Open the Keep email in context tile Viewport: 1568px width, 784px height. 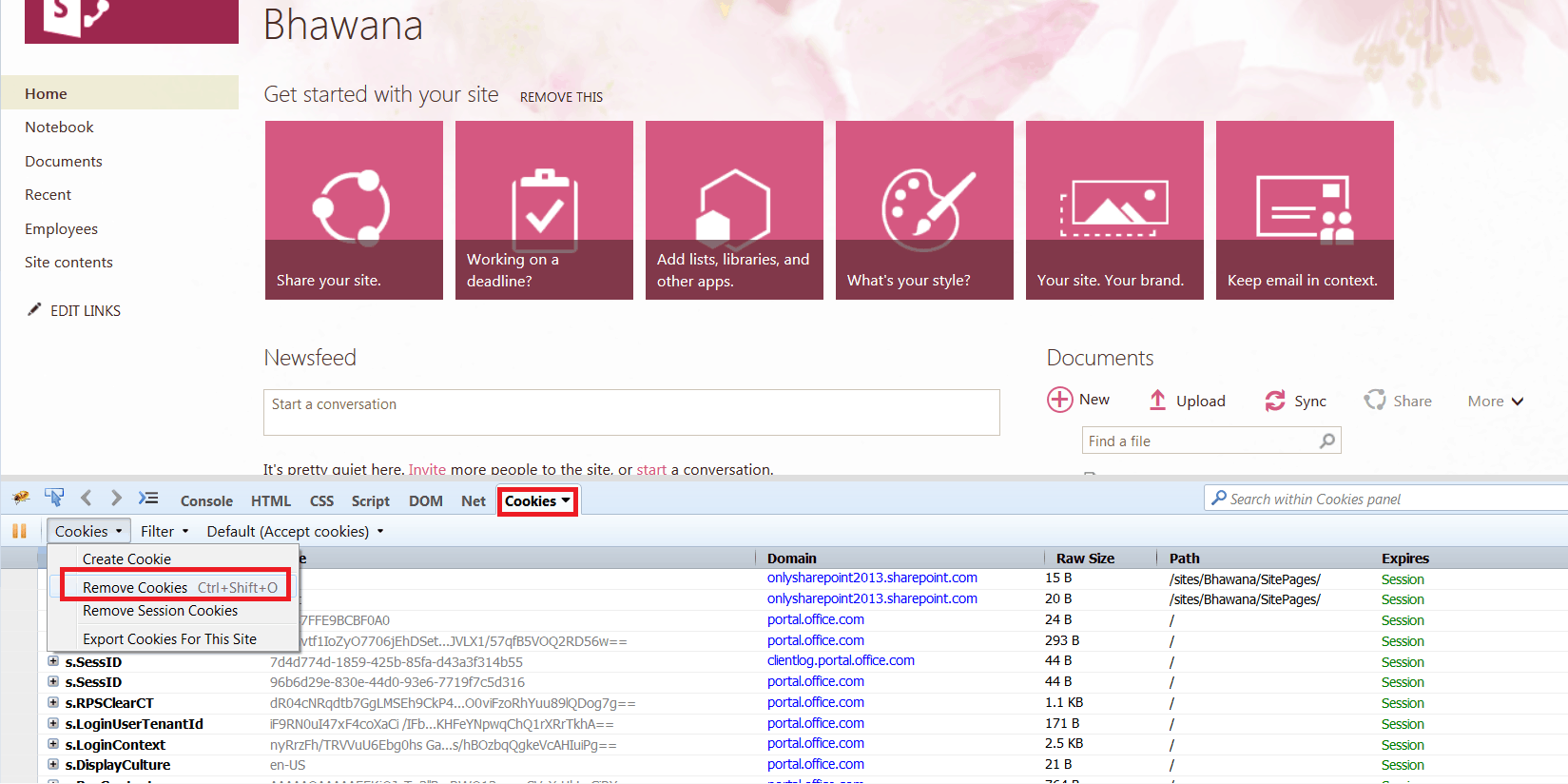coord(1305,210)
